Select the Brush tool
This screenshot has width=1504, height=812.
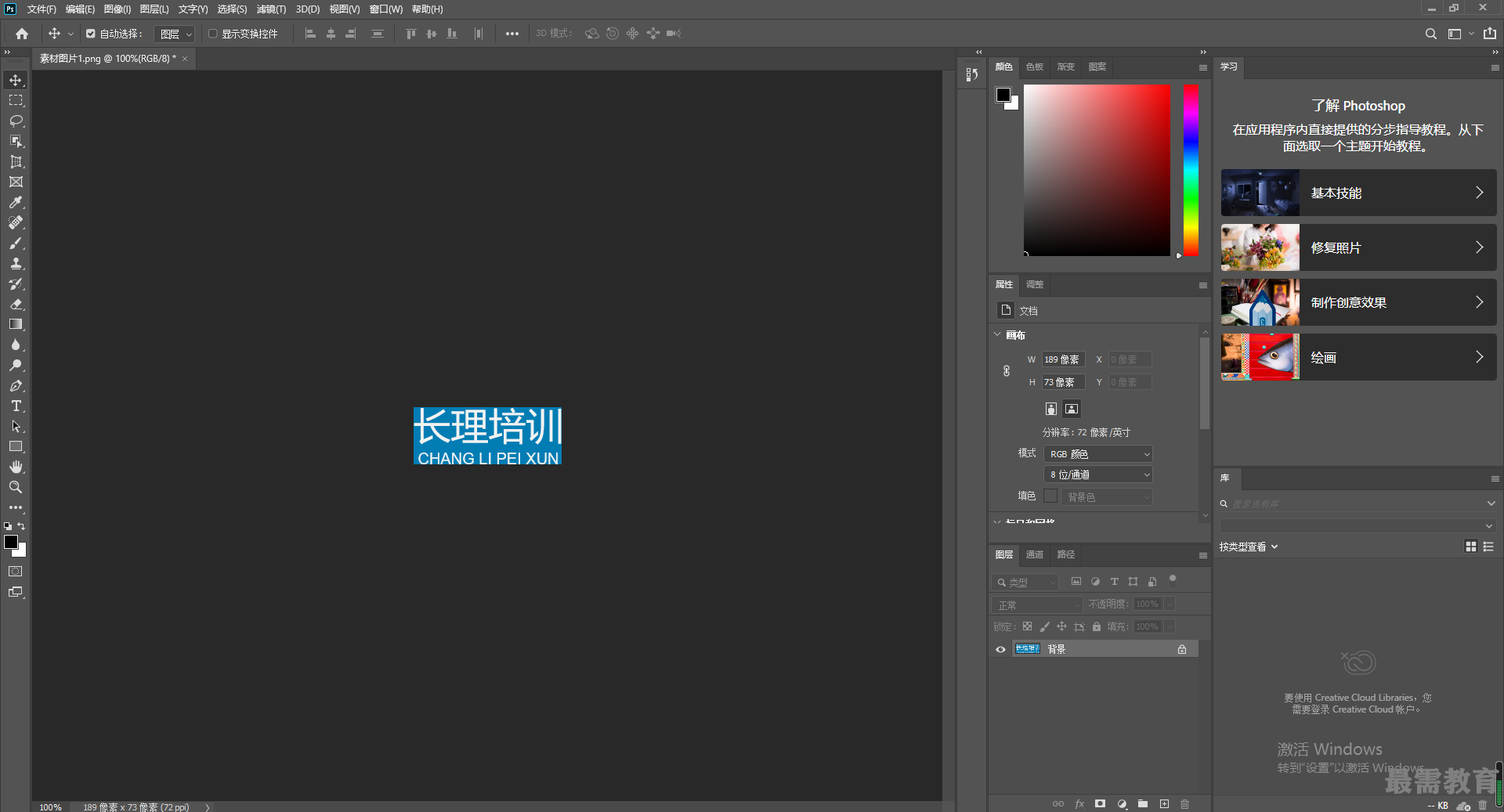click(x=16, y=244)
